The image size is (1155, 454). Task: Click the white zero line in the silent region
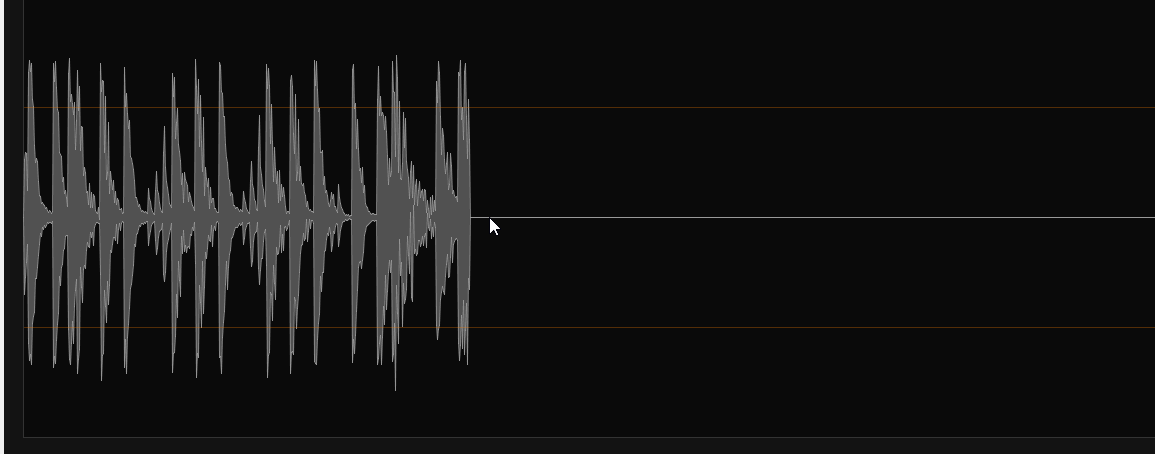812,217
